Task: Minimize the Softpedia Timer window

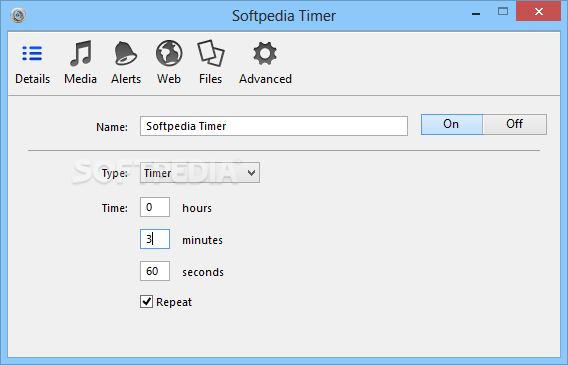Action: 476,14
